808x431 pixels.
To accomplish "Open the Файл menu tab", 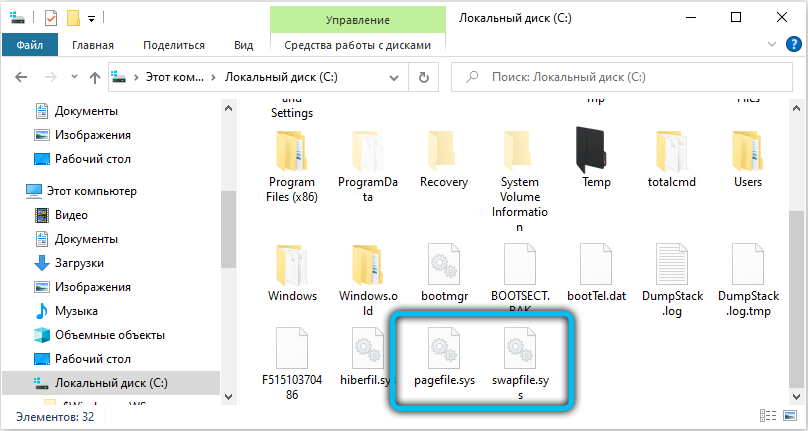I will point(29,45).
